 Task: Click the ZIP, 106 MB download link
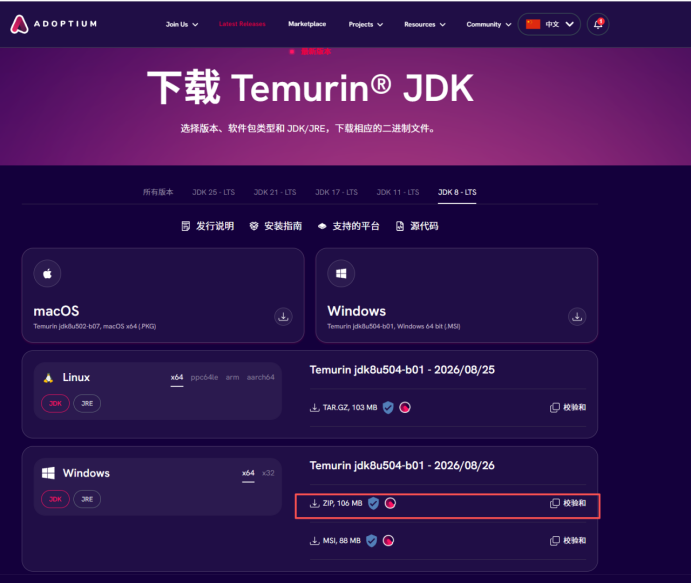(x=336, y=503)
